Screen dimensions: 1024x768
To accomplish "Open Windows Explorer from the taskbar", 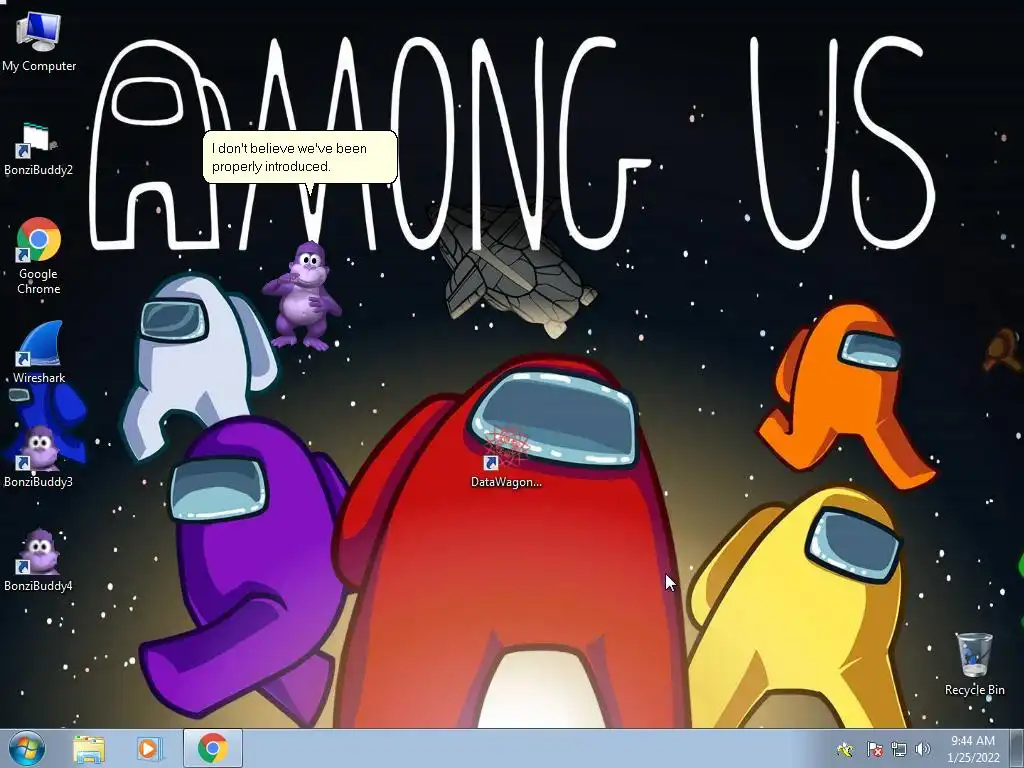I will pyautogui.click(x=89, y=748).
